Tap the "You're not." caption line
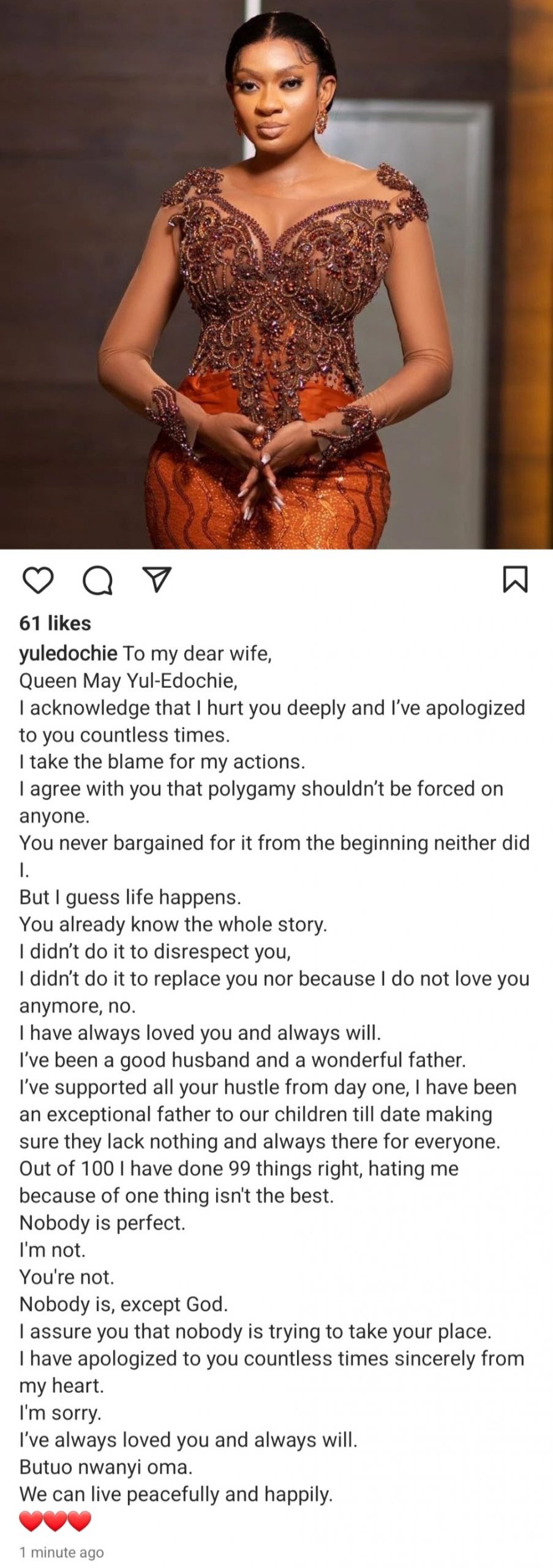553x1568 pixels. point(67,1277)
